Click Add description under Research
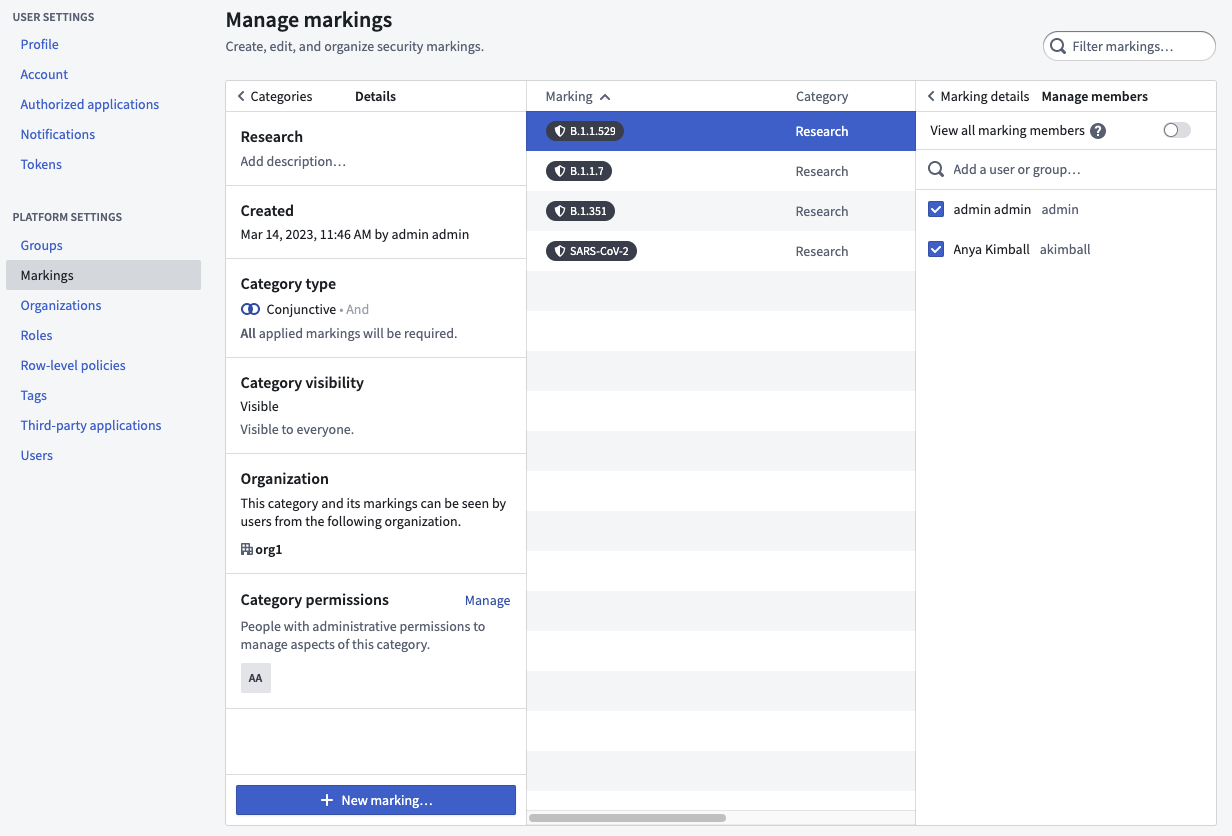 (x=293, y=161)
